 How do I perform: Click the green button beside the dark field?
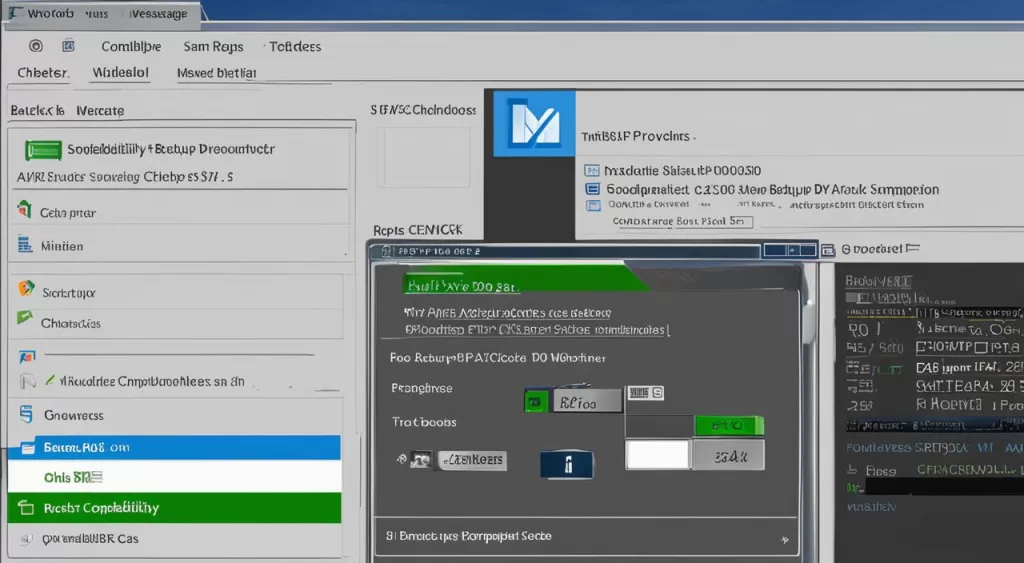[x=729, y=426]
